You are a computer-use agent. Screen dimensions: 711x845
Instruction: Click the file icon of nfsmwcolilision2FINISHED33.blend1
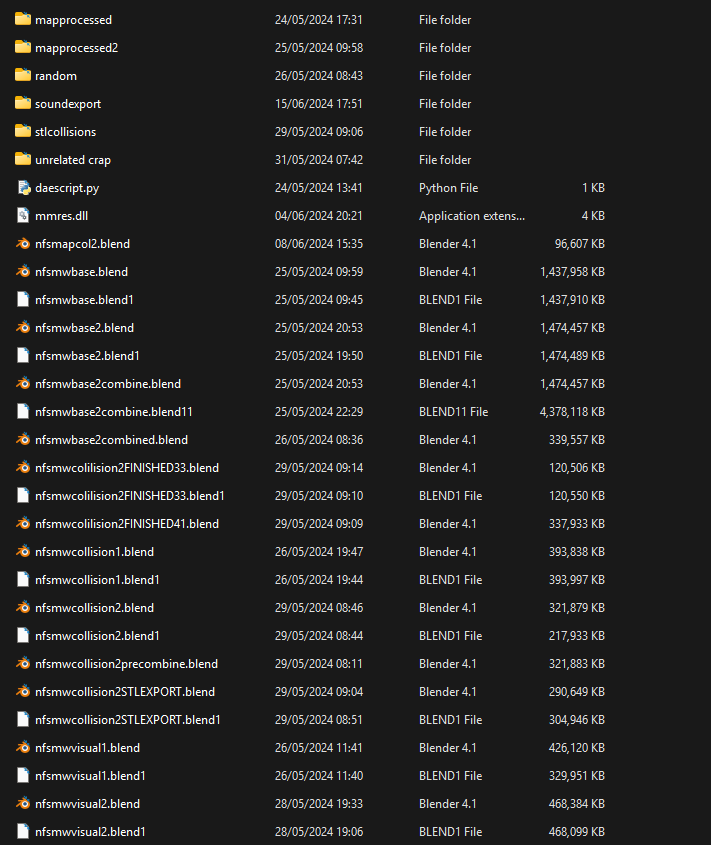[23, 496]
